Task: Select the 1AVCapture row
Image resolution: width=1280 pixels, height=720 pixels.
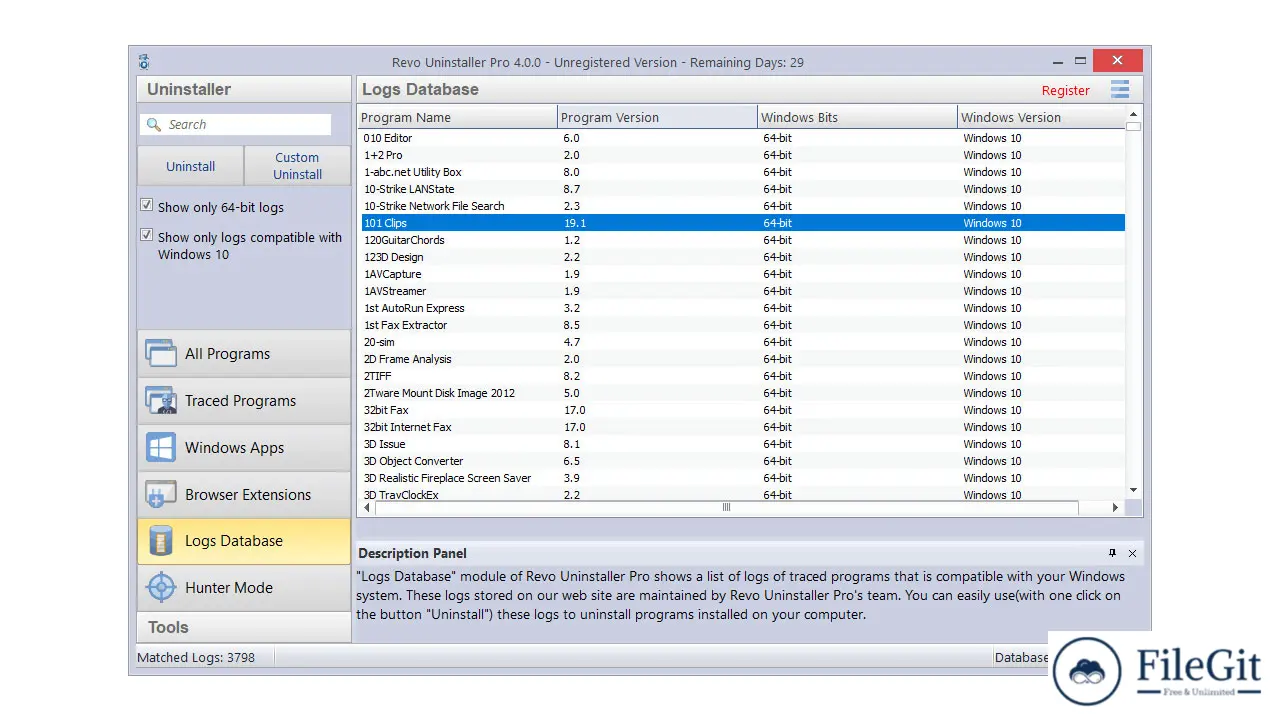Action: 742,274
